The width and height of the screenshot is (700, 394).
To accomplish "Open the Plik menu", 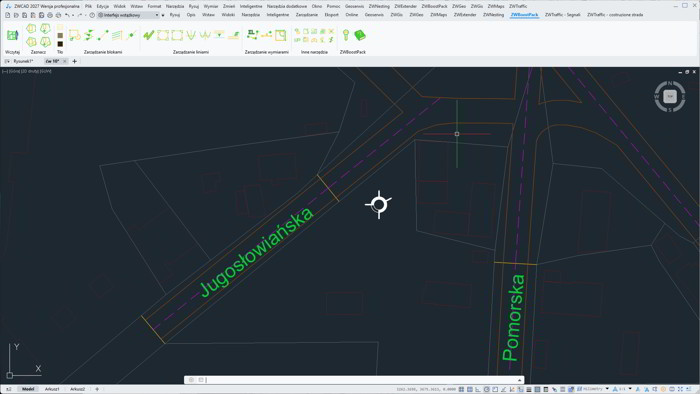I will pyautogui.click(x=88, y=6).
